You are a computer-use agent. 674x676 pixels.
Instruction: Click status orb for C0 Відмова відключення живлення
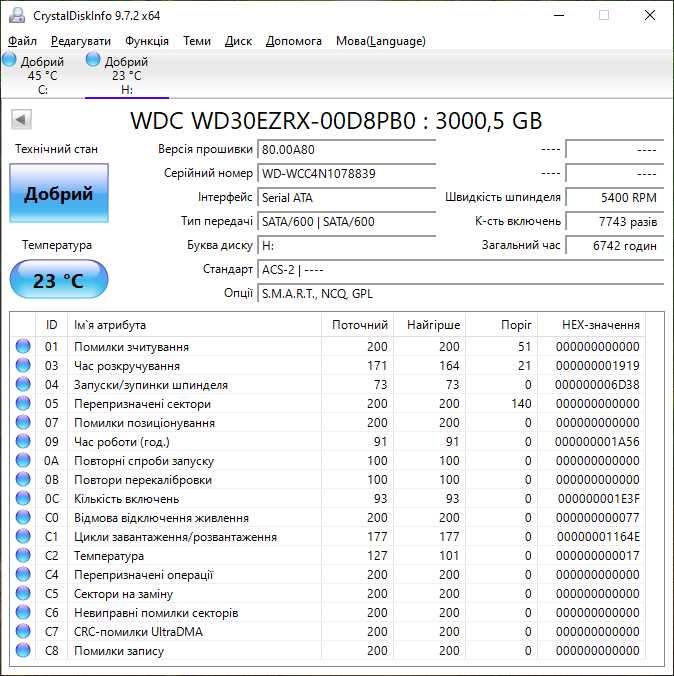pyautogui.click(x=23, y=517)
